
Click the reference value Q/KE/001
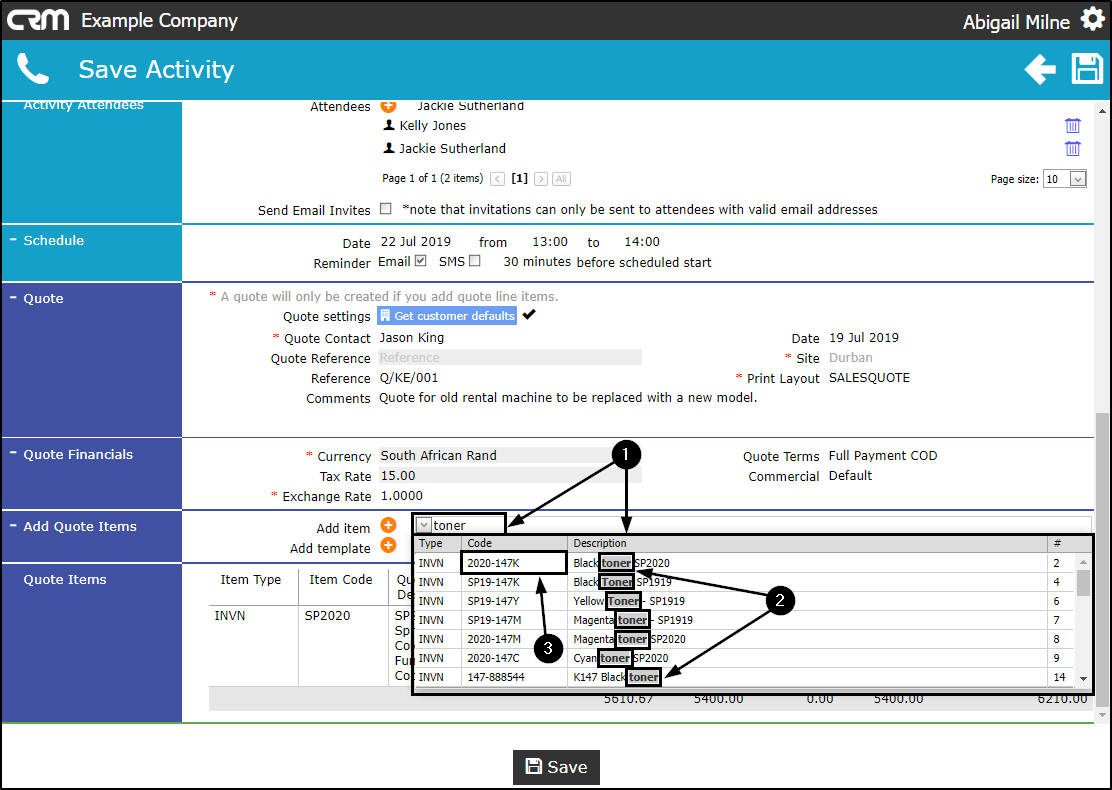point(408,378)
